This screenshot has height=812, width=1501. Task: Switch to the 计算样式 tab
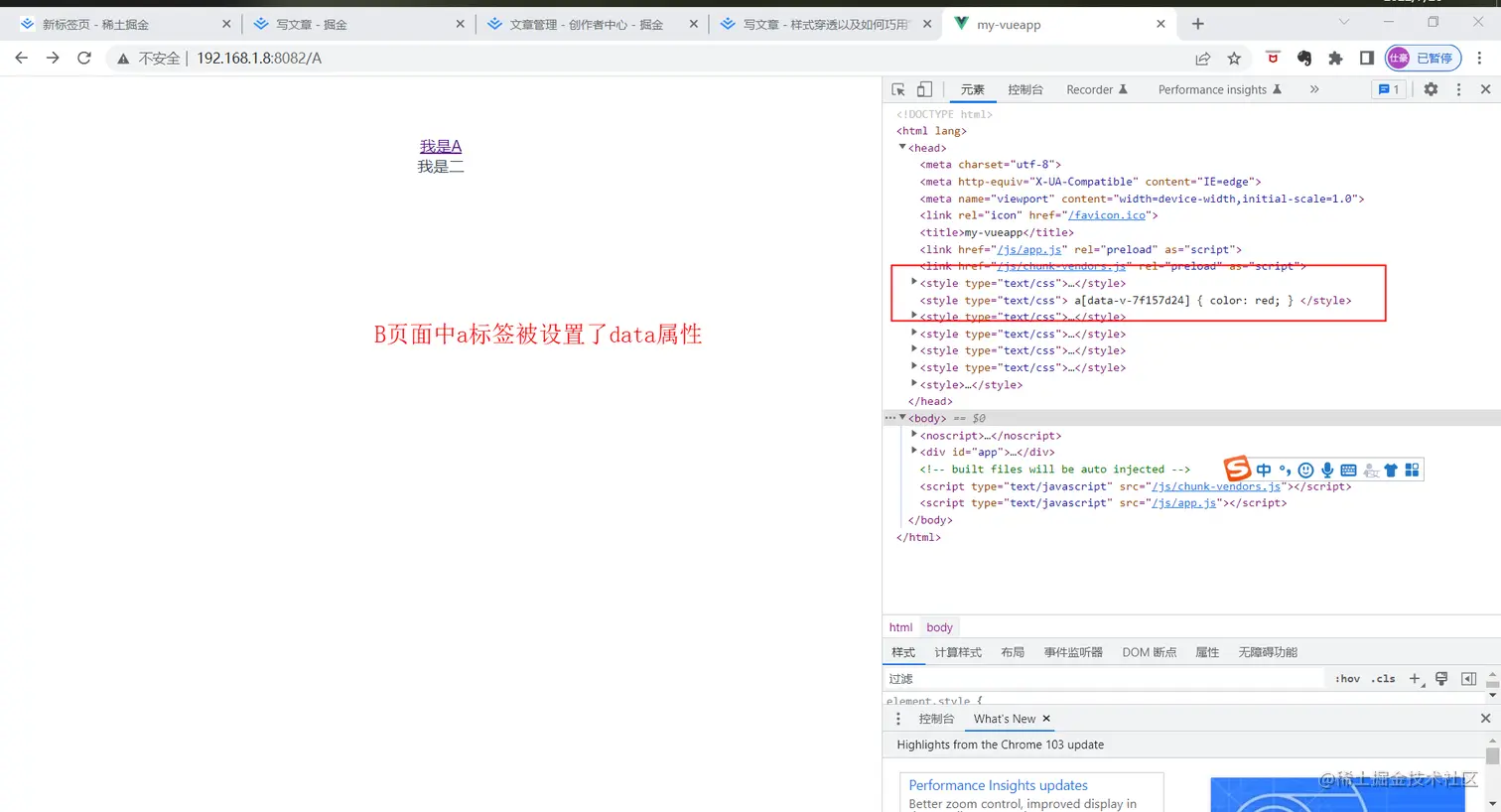coord(958,652)
